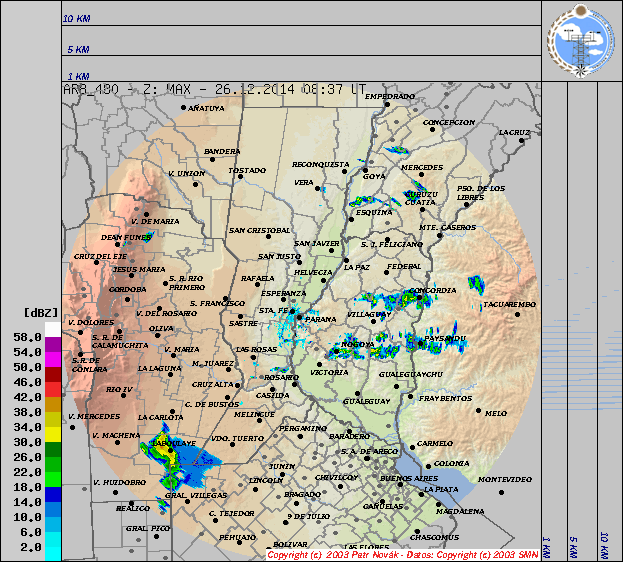The height and width of the screenshot is (562, 623).
Task: Click the 30.0 legend value
Action: pos(27,442)
